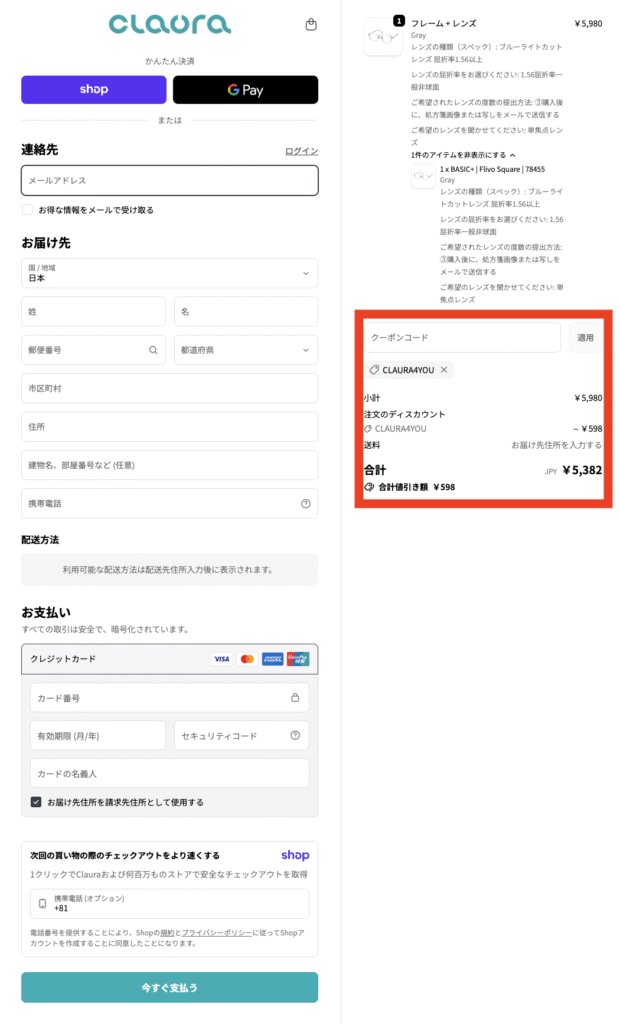The height and width of the screenshot is (1024, 620).
Task: Pay with Shop Pay button
Action: [94, 90]
